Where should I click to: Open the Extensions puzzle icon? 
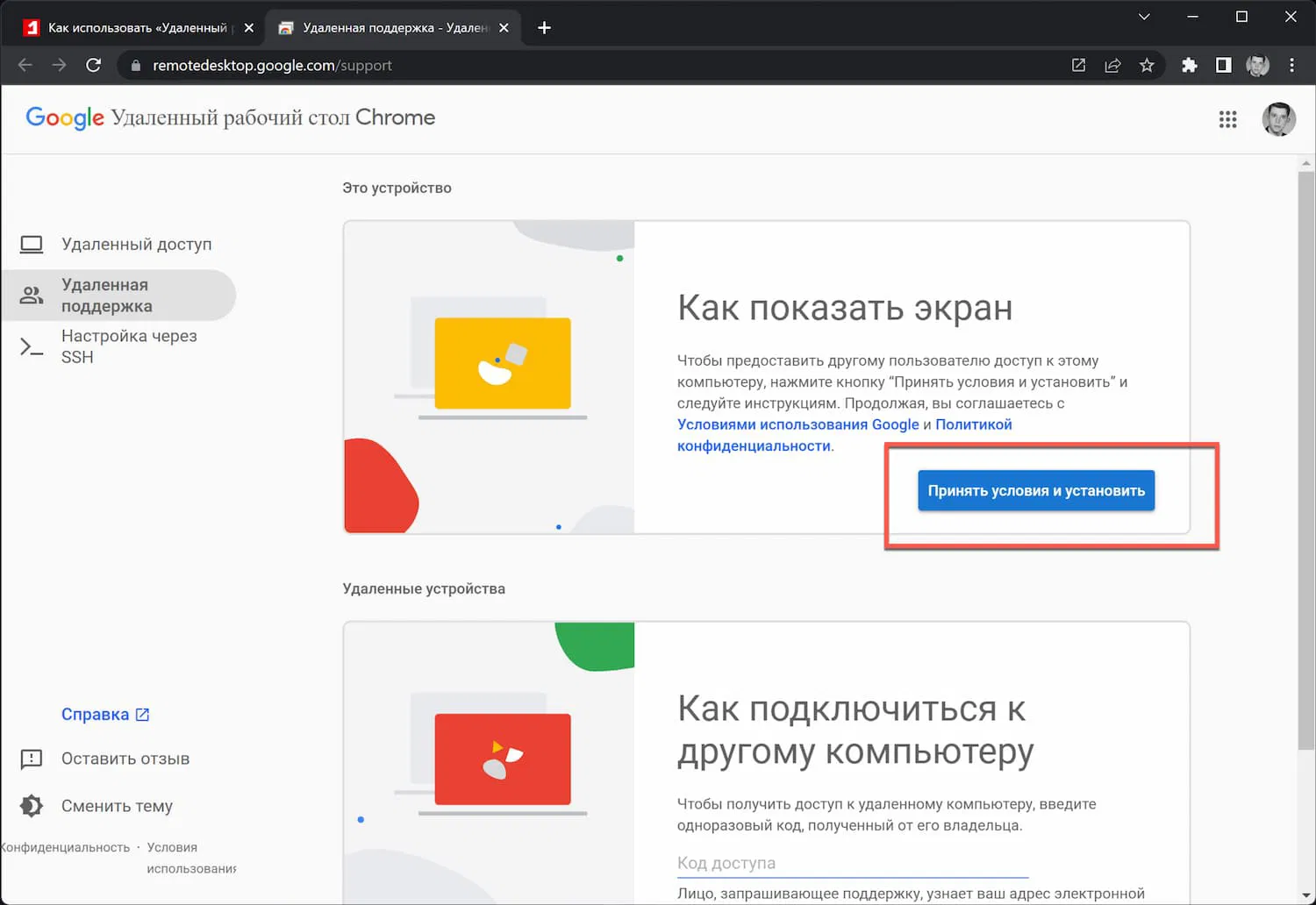[x=1190, y=65]
